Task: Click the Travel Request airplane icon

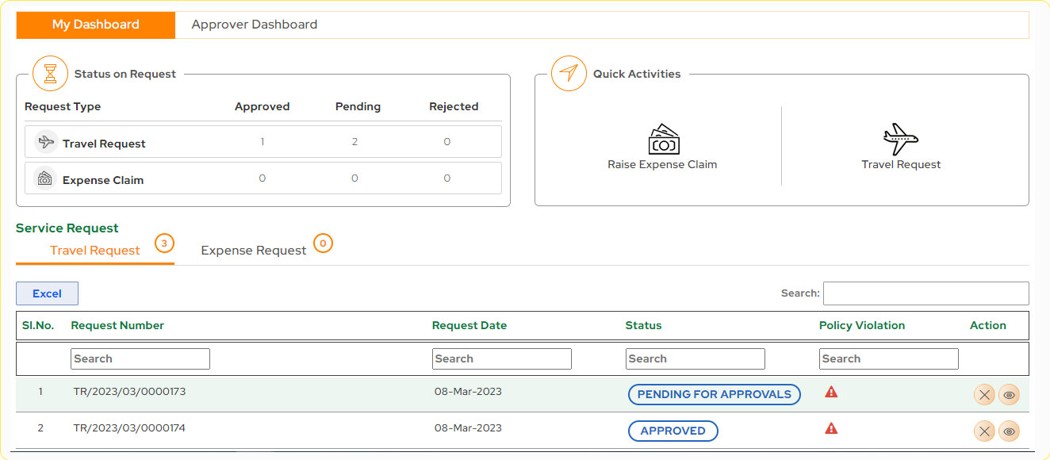Action: 900,139
